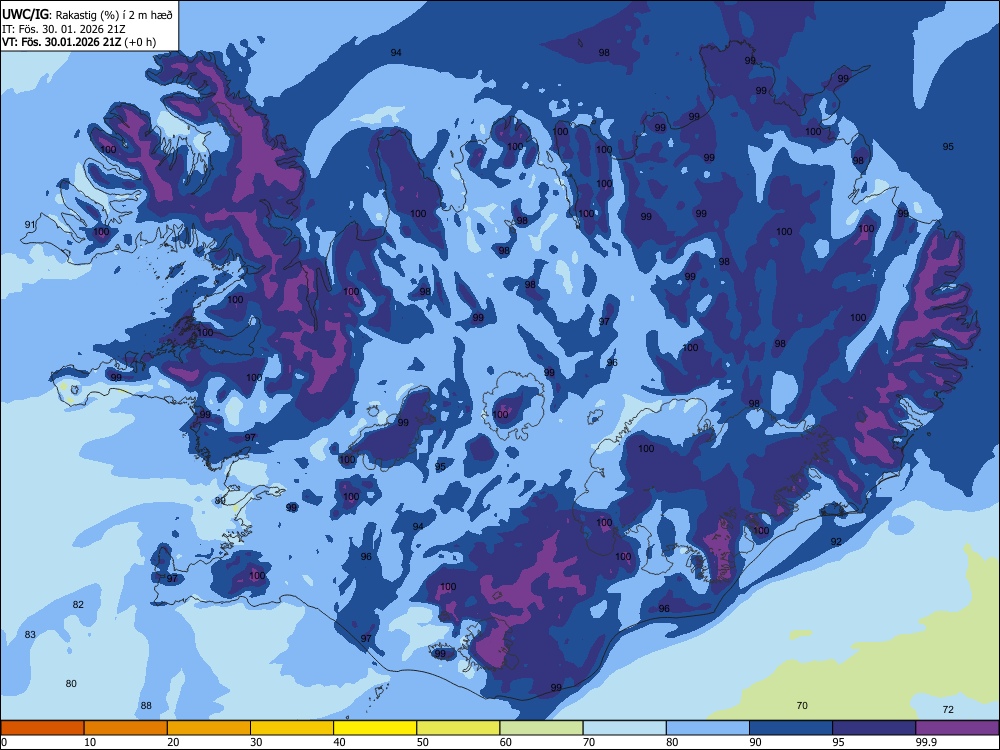This screenshot has width=1000, height=750.
Task: Click the pale blue 70–80 legend swatch
Action: coord(624,728)
